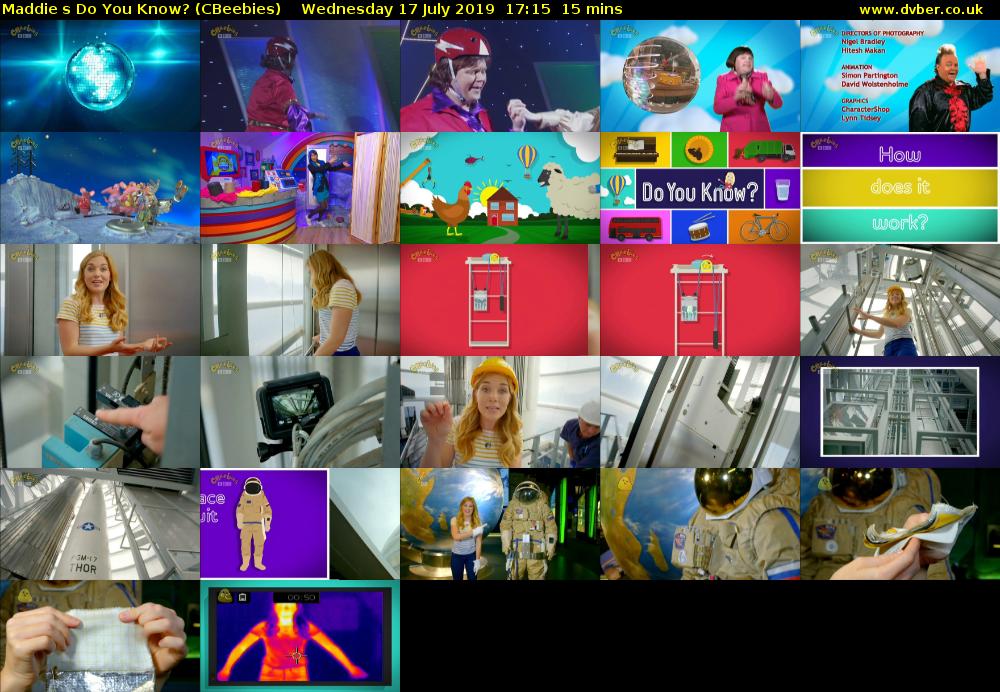Select the green tile with the orange disc
The width and height of the screenshot is (1000, 692).
click(699, 149)
